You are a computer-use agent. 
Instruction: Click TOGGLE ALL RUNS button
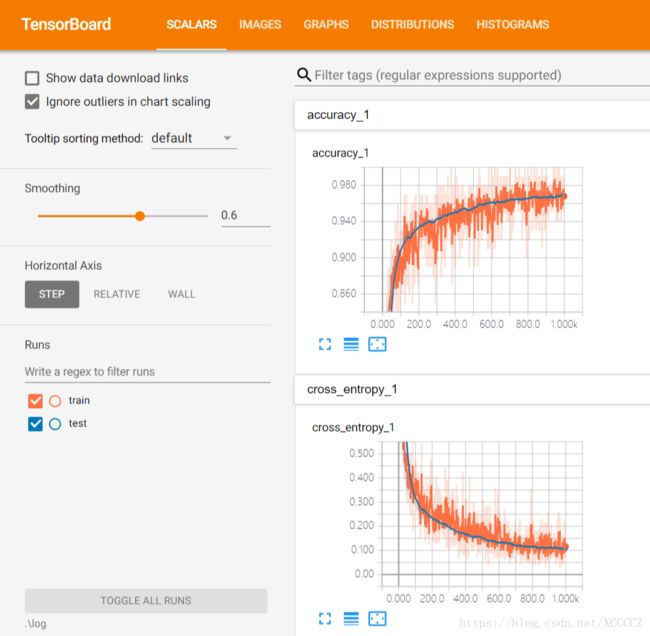tap(146, 601)
